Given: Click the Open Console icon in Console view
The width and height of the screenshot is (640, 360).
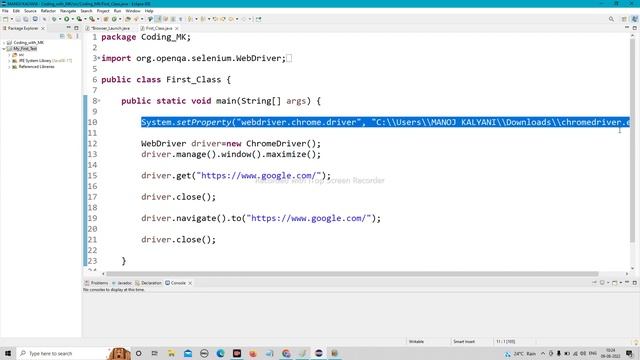Looking at the screenshot, I should pyautogui.click(x=615, y=282).
